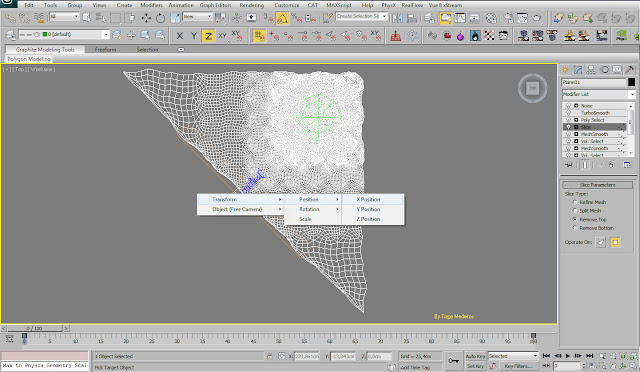Click the Select by Name icon
The width and height of the screenshot is (640, 372).
coord(101,18)
